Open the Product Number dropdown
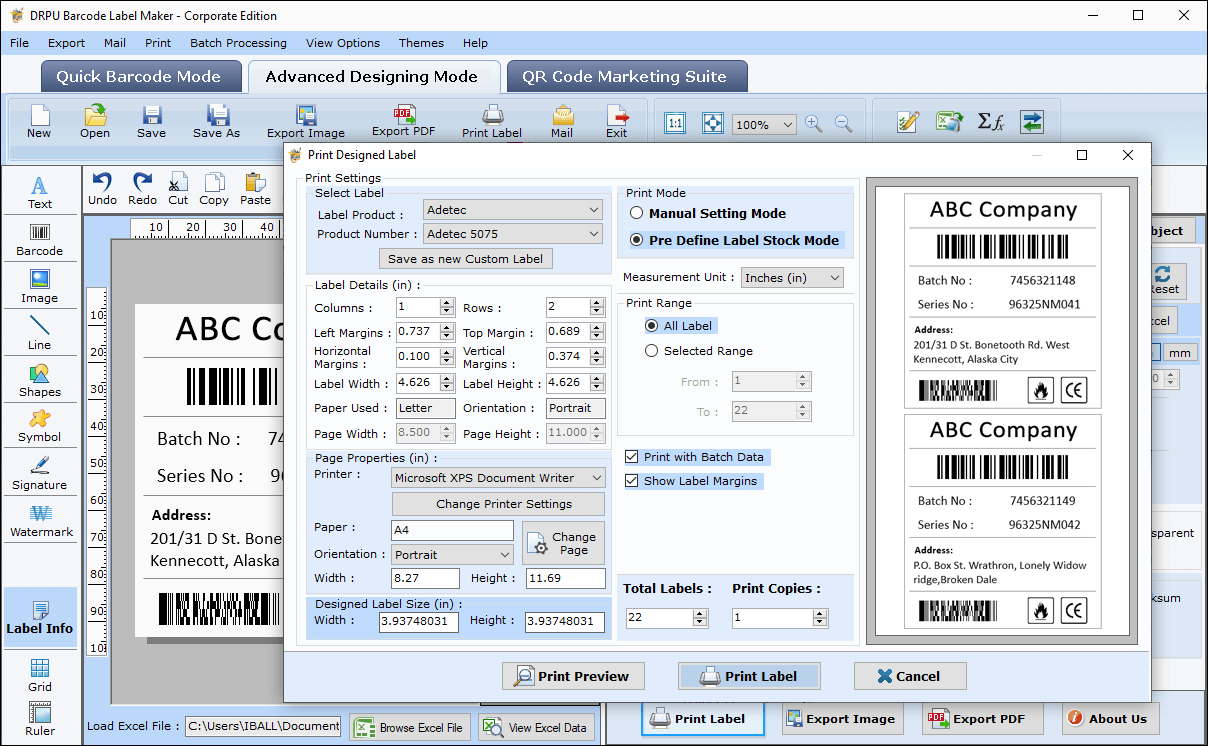The height and width of the screenshot is (746, 1208). pyautogui.click(x=513, y=234)
